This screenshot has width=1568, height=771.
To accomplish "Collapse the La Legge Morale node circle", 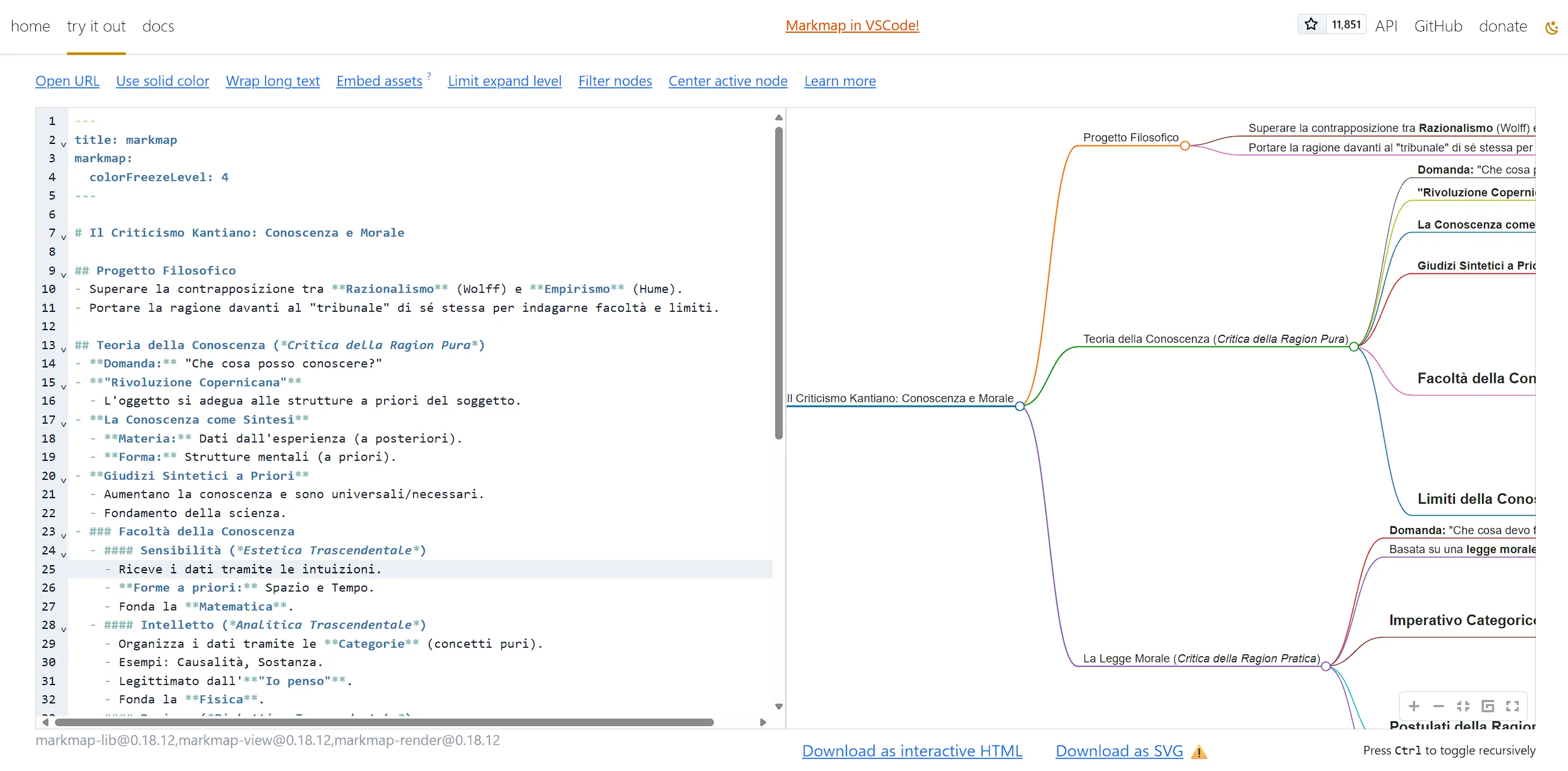I will click(x=1326, y=666).
